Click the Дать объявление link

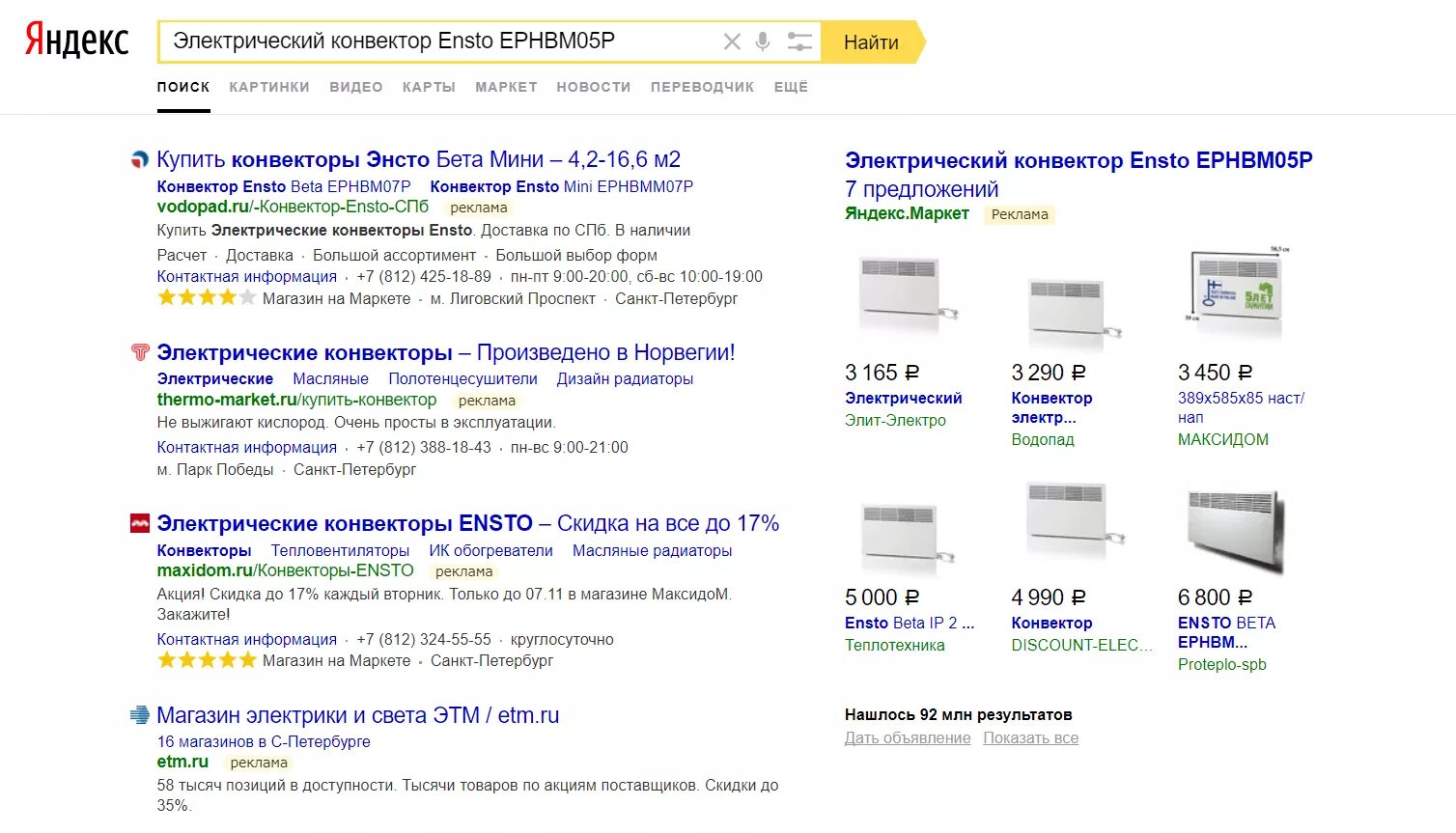[x=908, y=737]
